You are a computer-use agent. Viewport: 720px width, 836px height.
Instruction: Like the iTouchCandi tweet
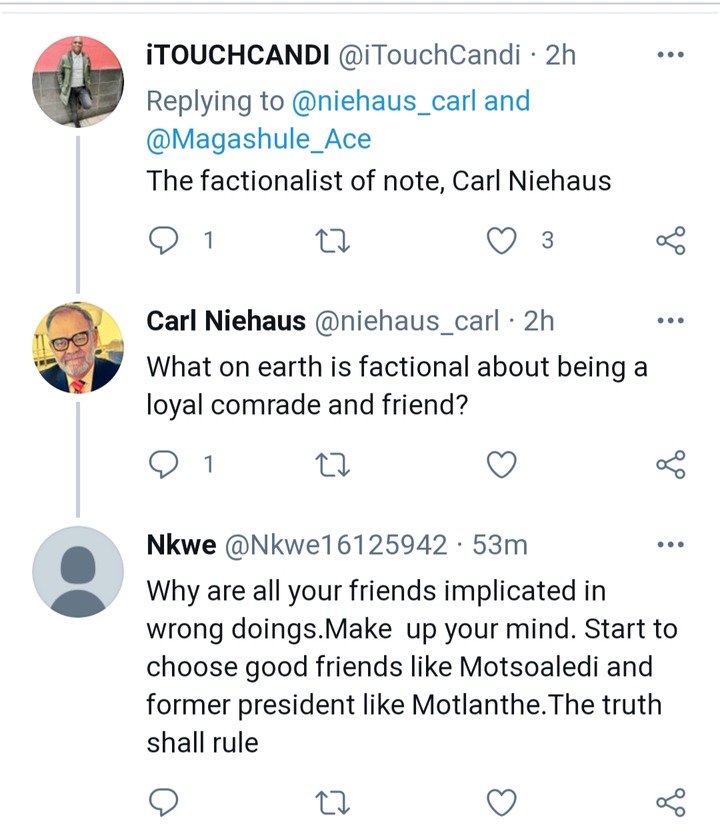click(x=502, y=240)
